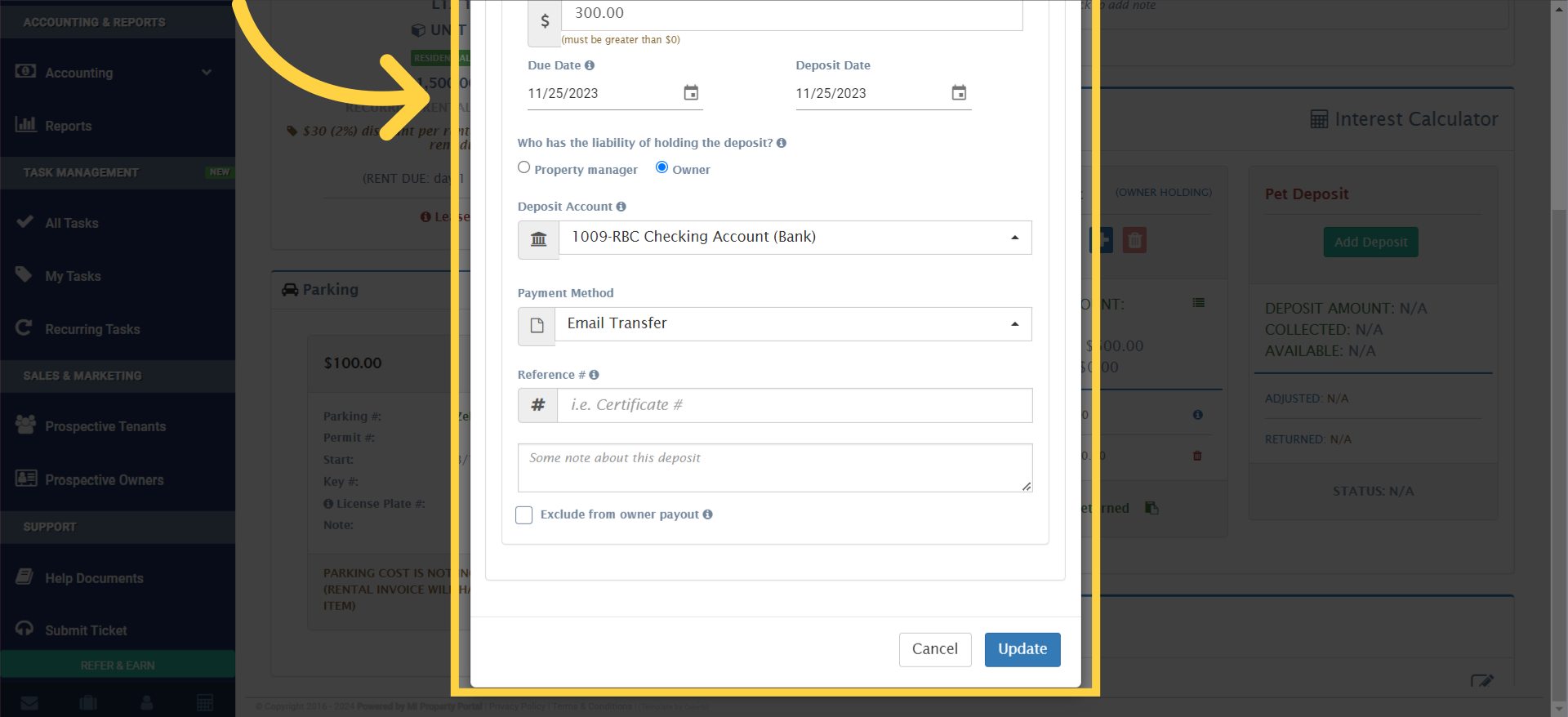The image size is (1568, 717).
Task: Open the Due Date calendar picker icon
Action: tap(691, 93)
